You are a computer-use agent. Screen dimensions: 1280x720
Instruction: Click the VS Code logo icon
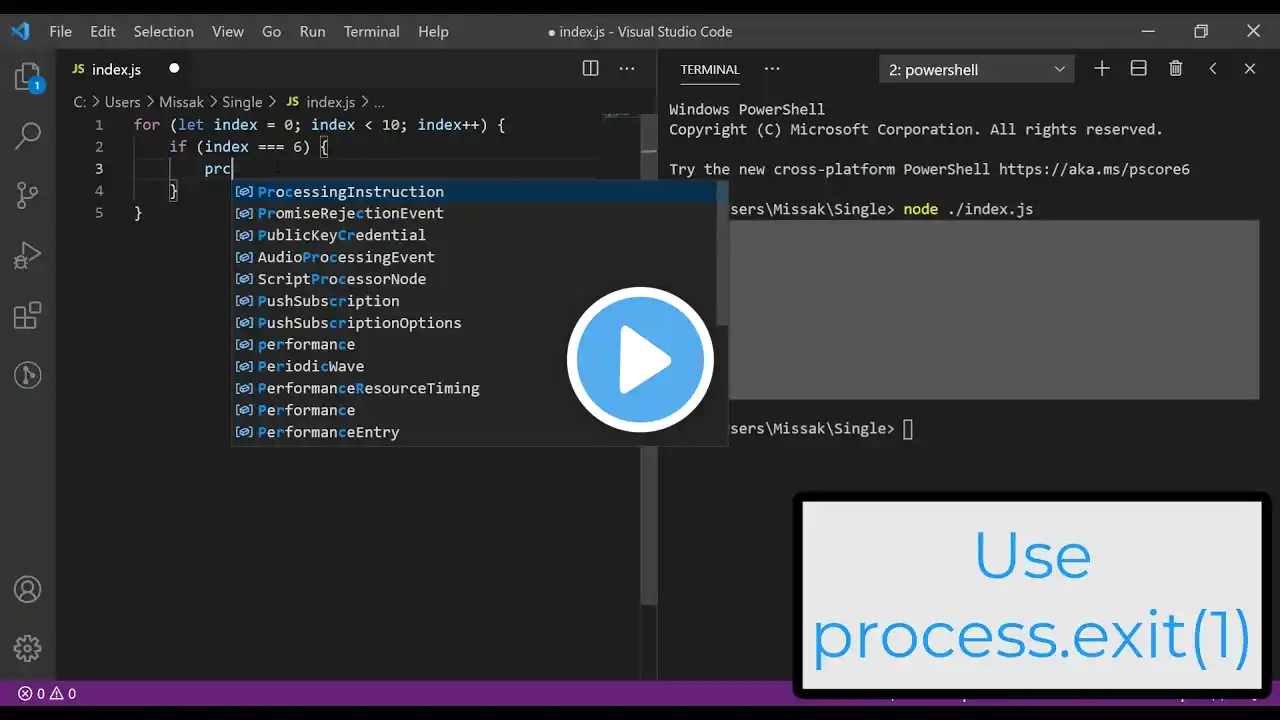point(20,31)
